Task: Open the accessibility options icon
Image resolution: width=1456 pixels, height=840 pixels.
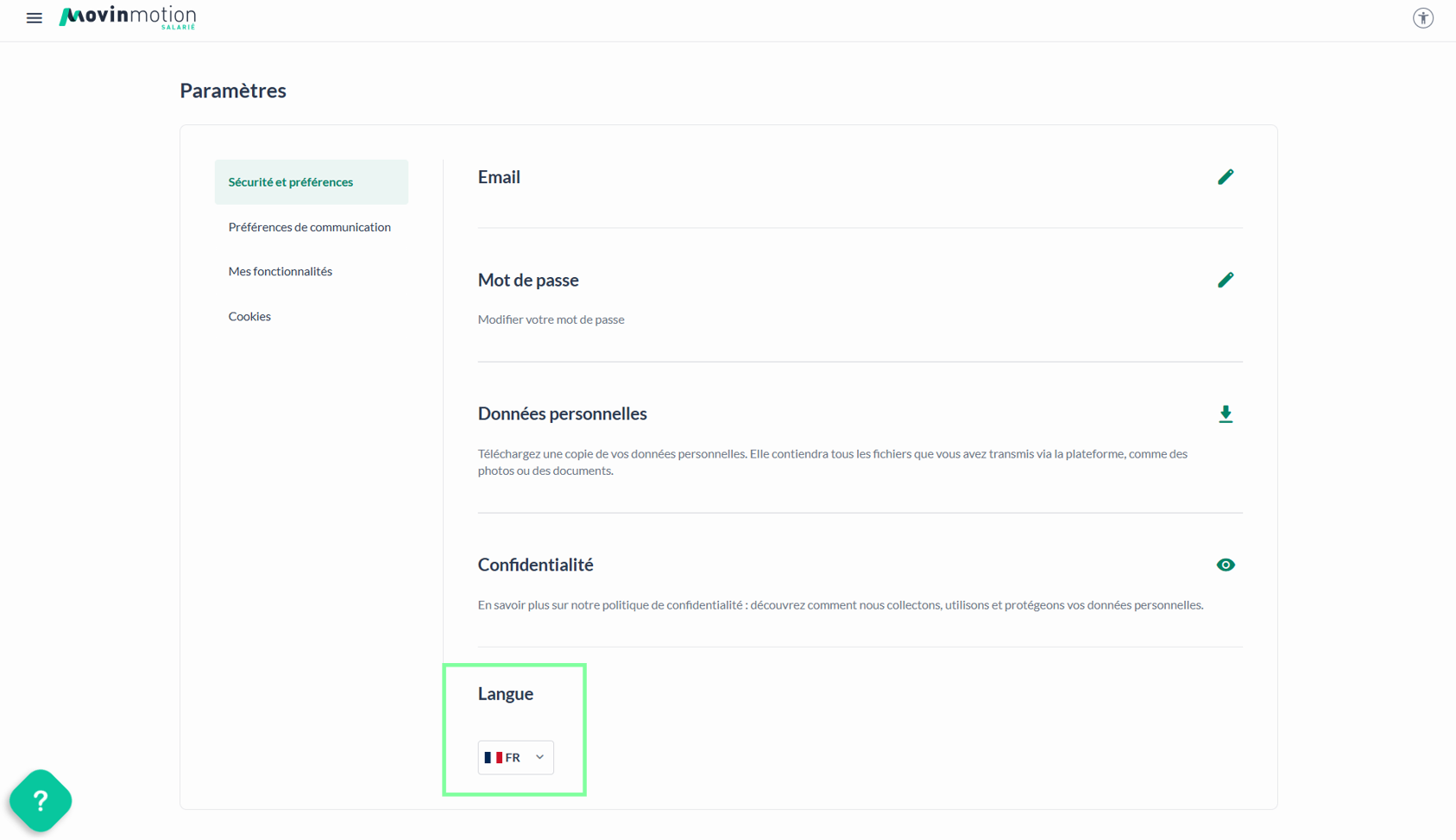Action: click(x=1422, y=18)
